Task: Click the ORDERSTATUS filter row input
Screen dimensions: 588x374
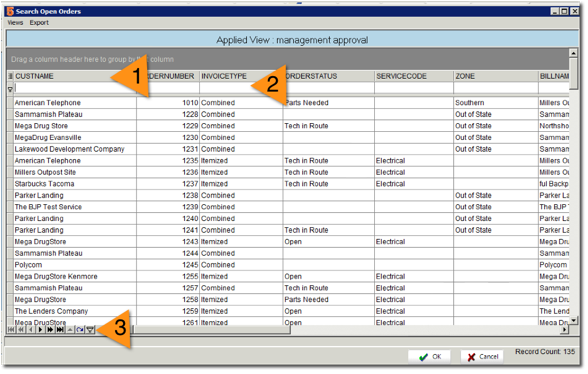Action: tap(328, 89)
